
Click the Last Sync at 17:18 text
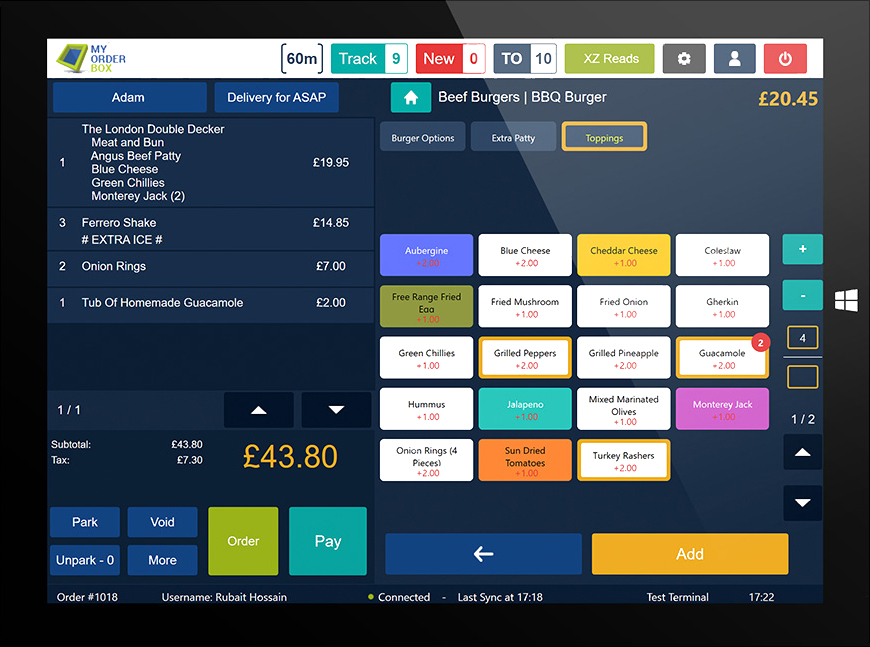click(500, 597)
